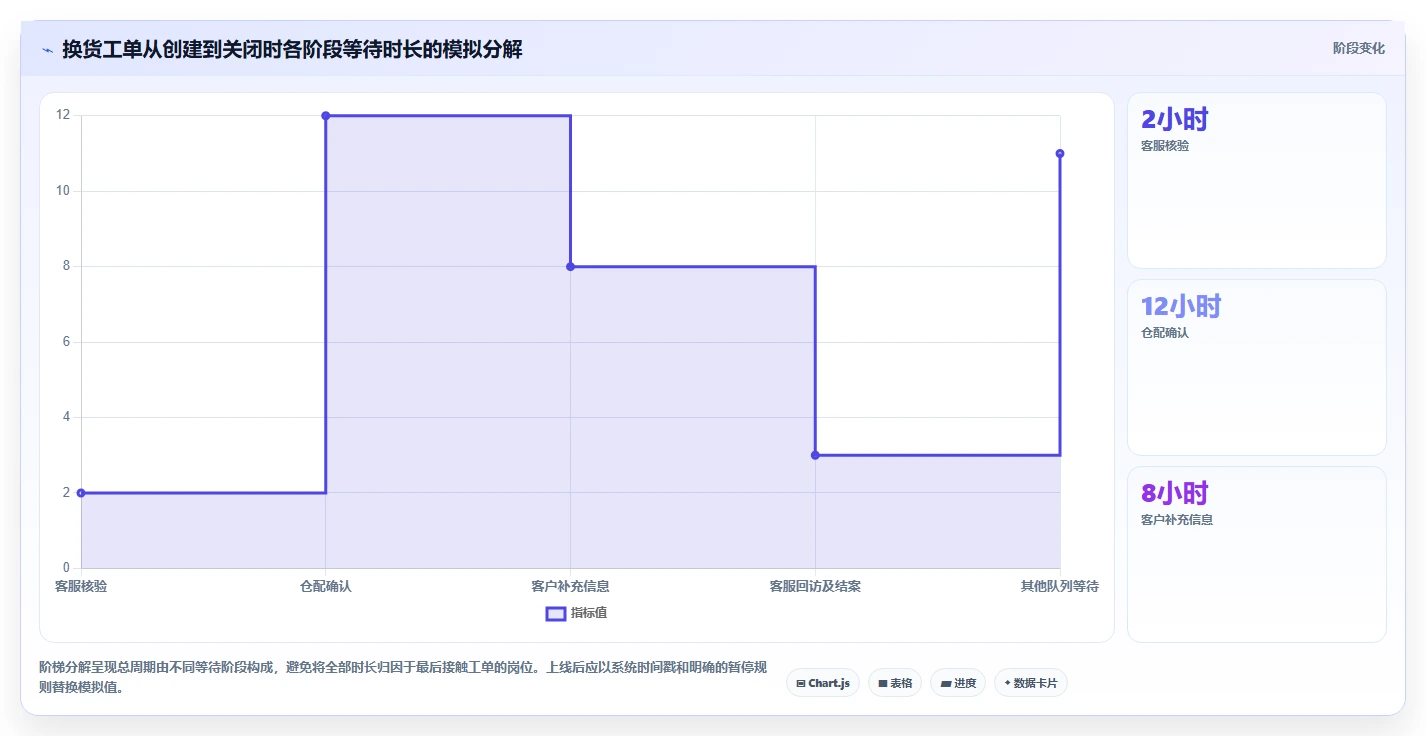Click the chart title 换货工单 heading
Image resolution: width=1426 pixels, height=736 pixels.
pyautogui.click(x=292, y=49)
